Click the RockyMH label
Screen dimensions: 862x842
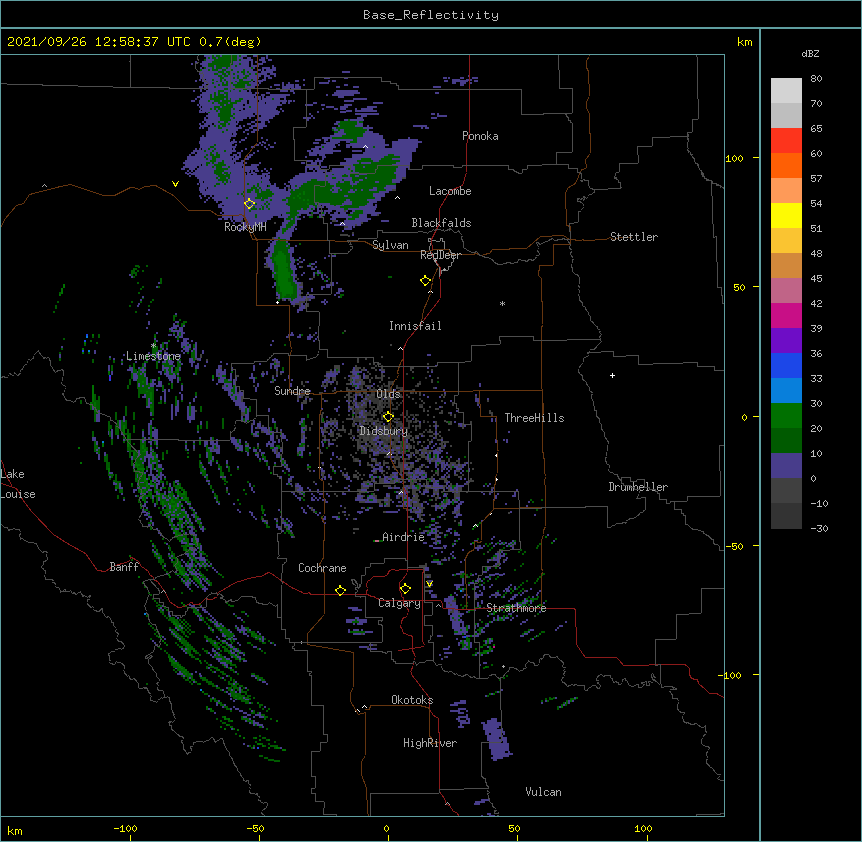tap(245, 227)
